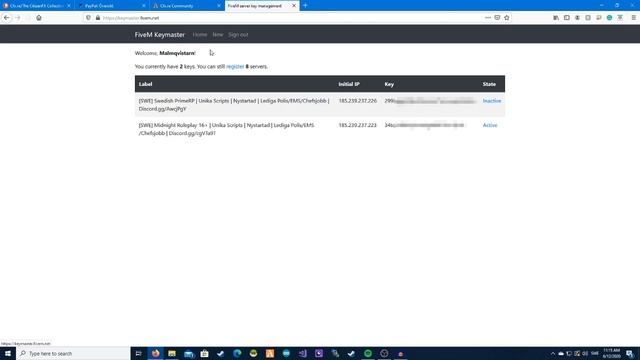640x360 pixels.
Task: Click the Firefox taskbar icon
Action: 156,353
